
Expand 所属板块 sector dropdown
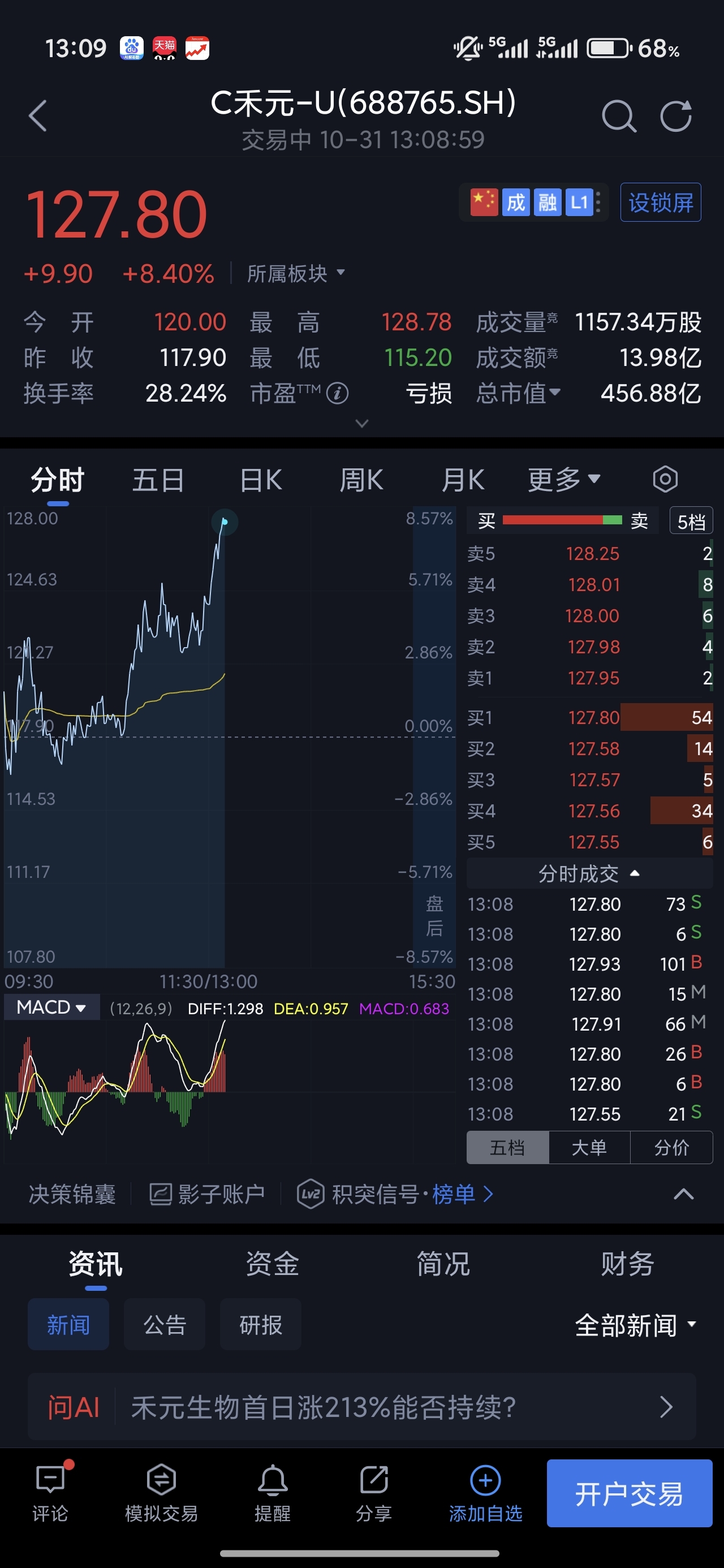point(296,274)
